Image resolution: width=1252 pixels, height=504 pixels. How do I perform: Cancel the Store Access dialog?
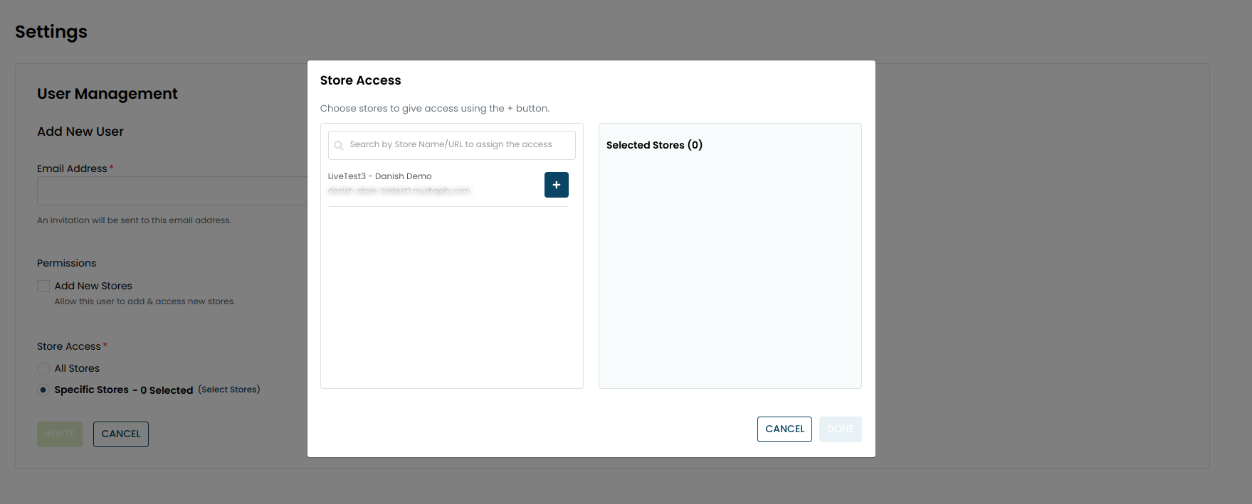pyautogui.click(x=784, y=429)
